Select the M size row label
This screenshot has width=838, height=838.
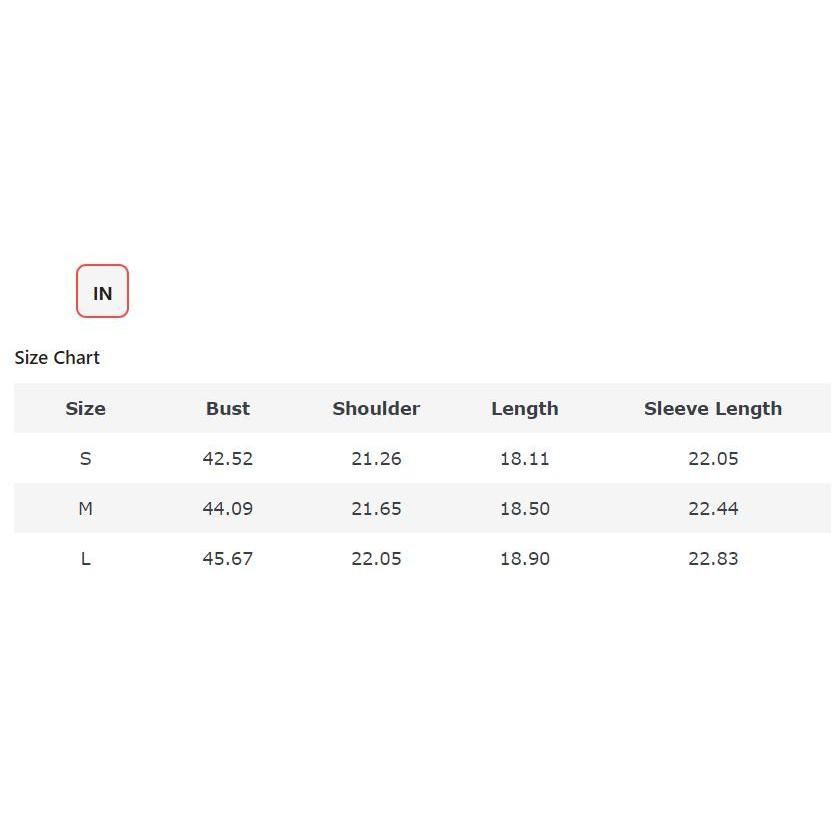point(85,509)
